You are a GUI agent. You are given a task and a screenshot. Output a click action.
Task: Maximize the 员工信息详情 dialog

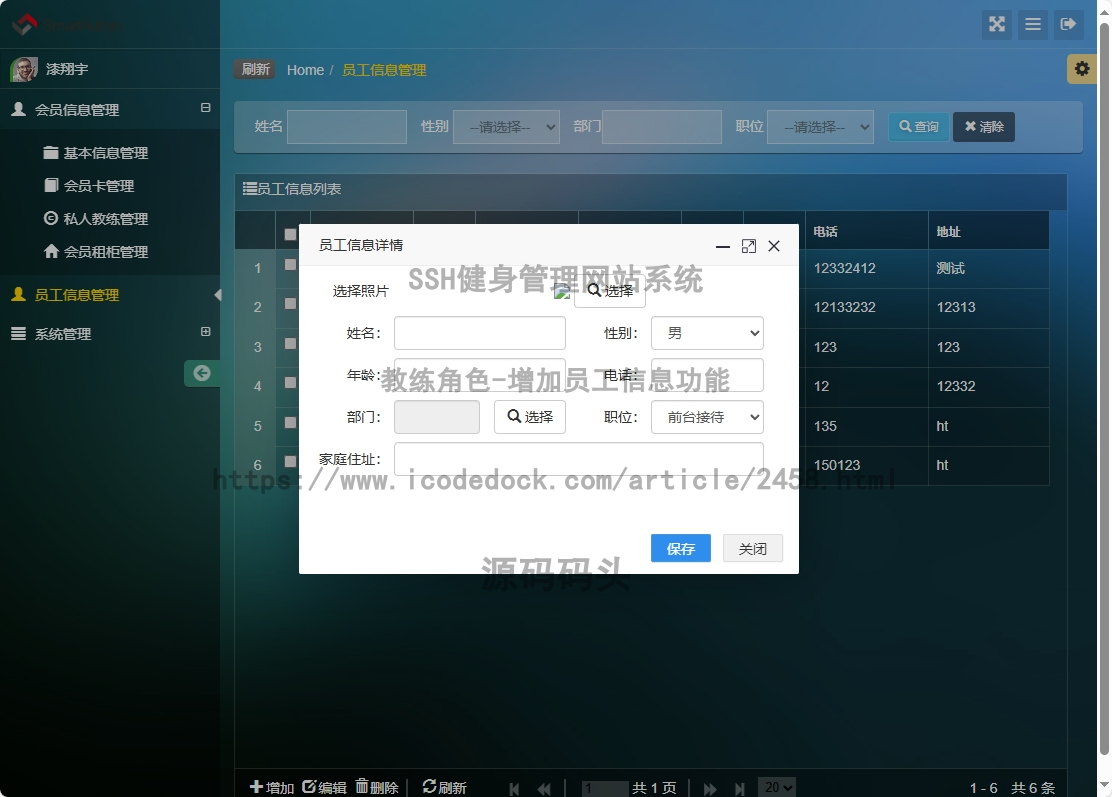[749, 246]
